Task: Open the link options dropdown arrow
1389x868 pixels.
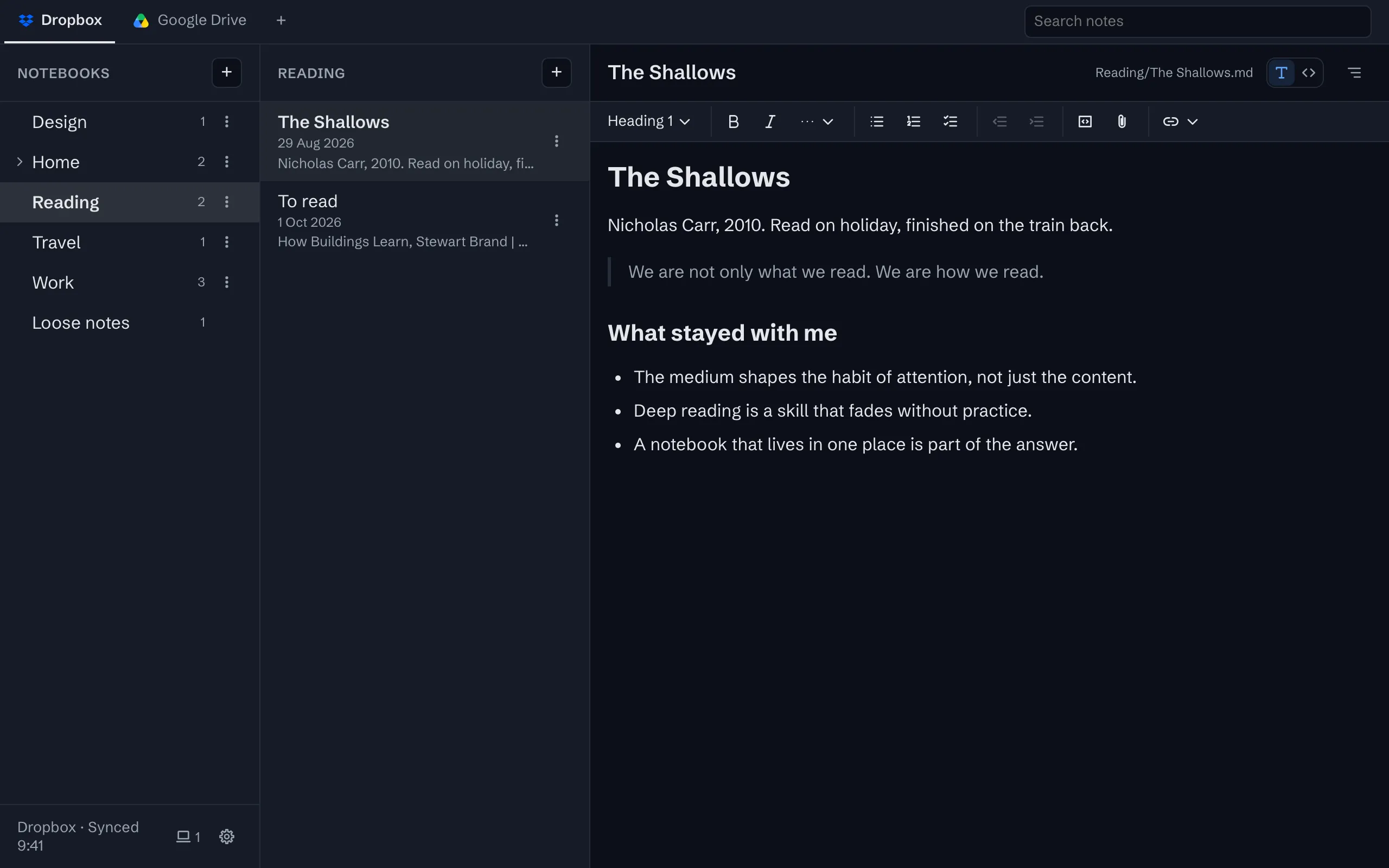Action: point(1193,122)
